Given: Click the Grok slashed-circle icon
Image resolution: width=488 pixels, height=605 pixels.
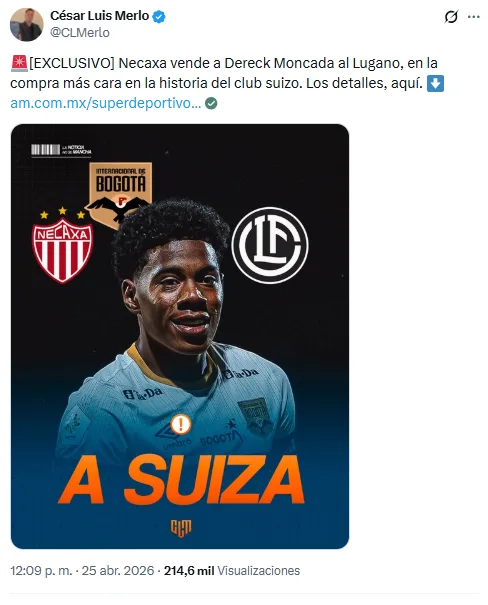Looking at the screenshot, I should [x=451, y=17].
